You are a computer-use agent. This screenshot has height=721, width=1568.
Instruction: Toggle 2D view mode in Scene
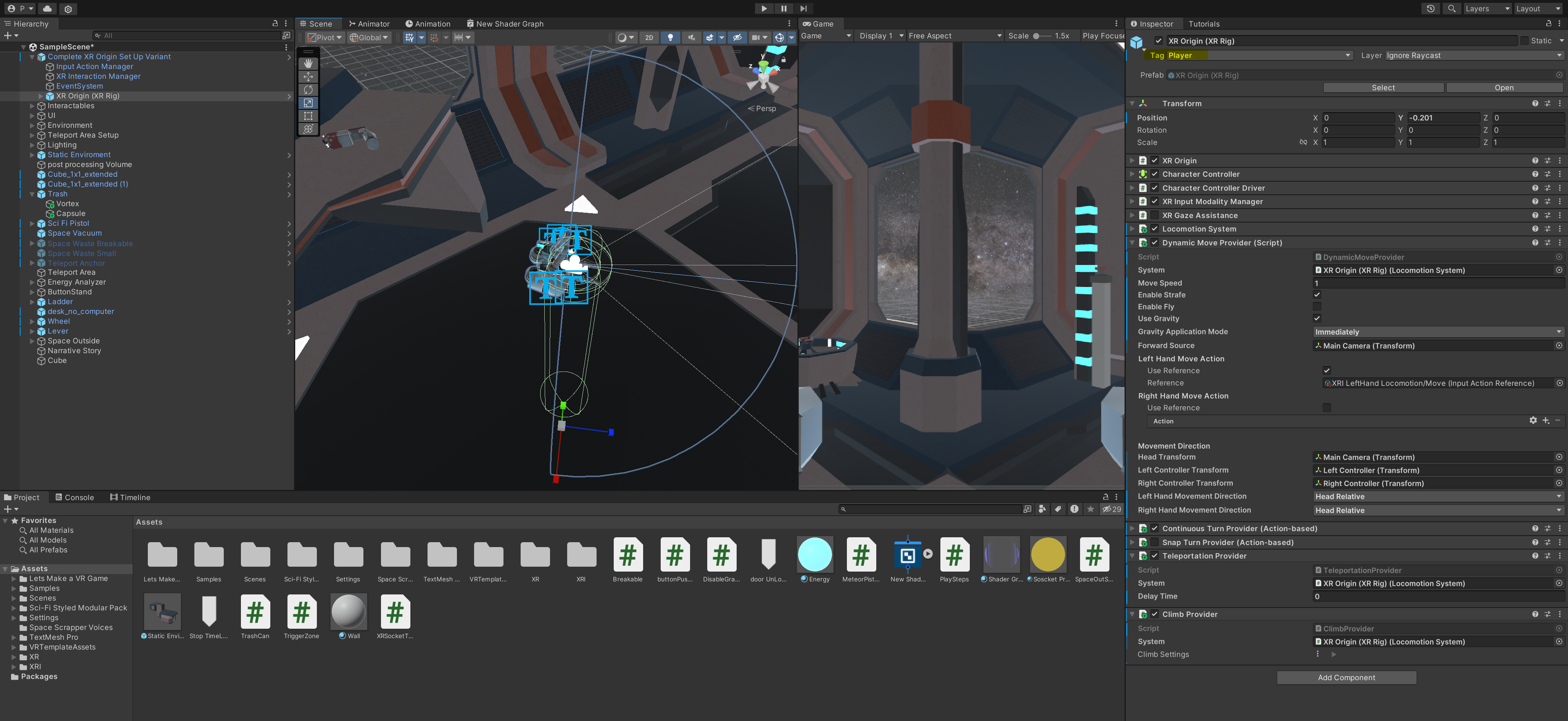[649, 38]
